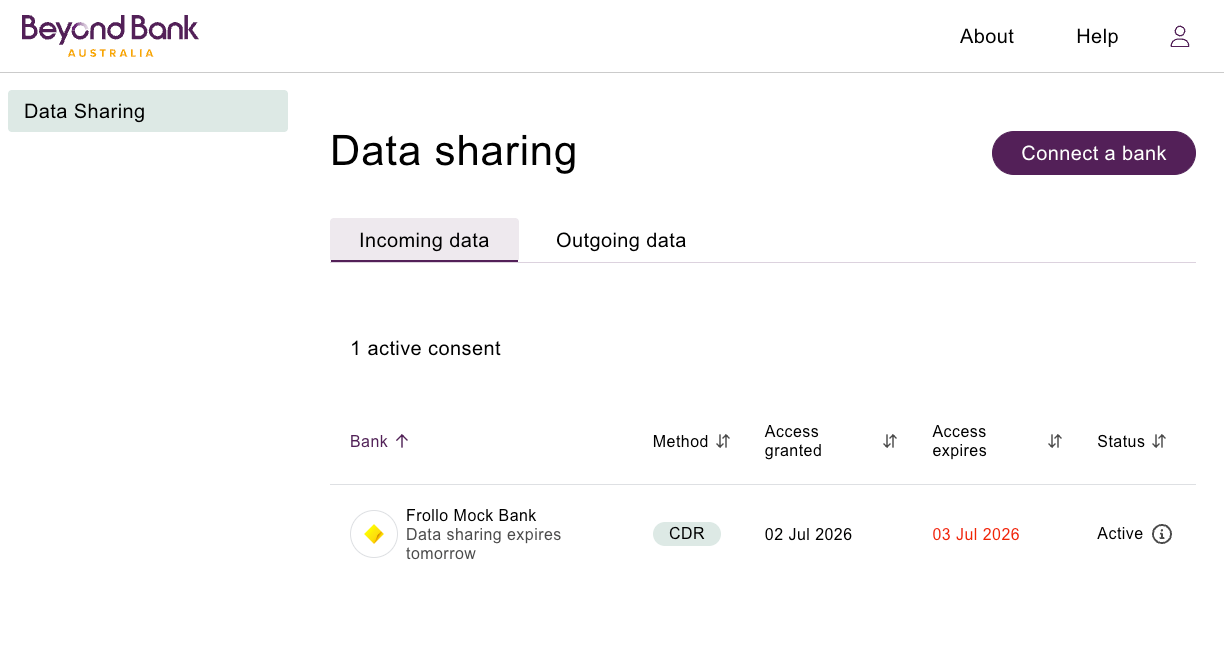Image resolution: width=1224 pixels, height=650 pixels.
Task: Sort by Bank column arrow
Action: click(402, 441)
